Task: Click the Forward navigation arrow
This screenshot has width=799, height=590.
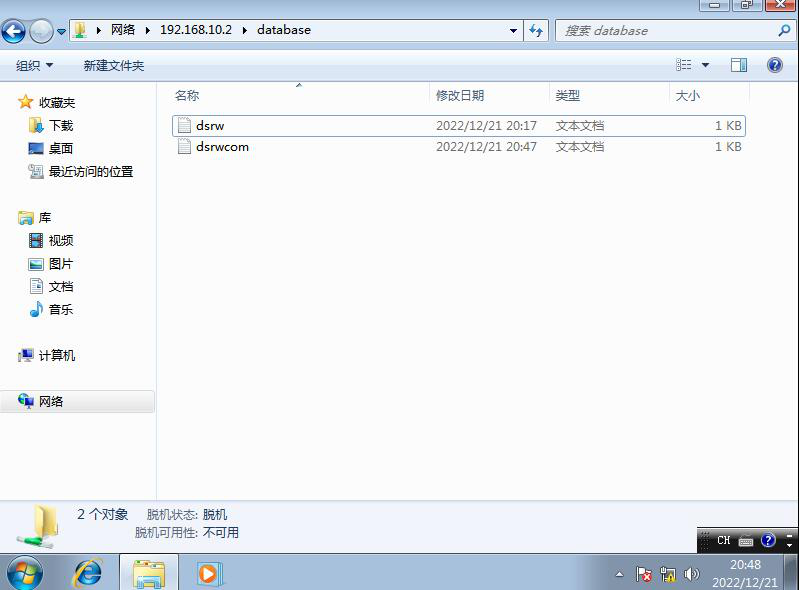Action: click(x=41, y=31)
